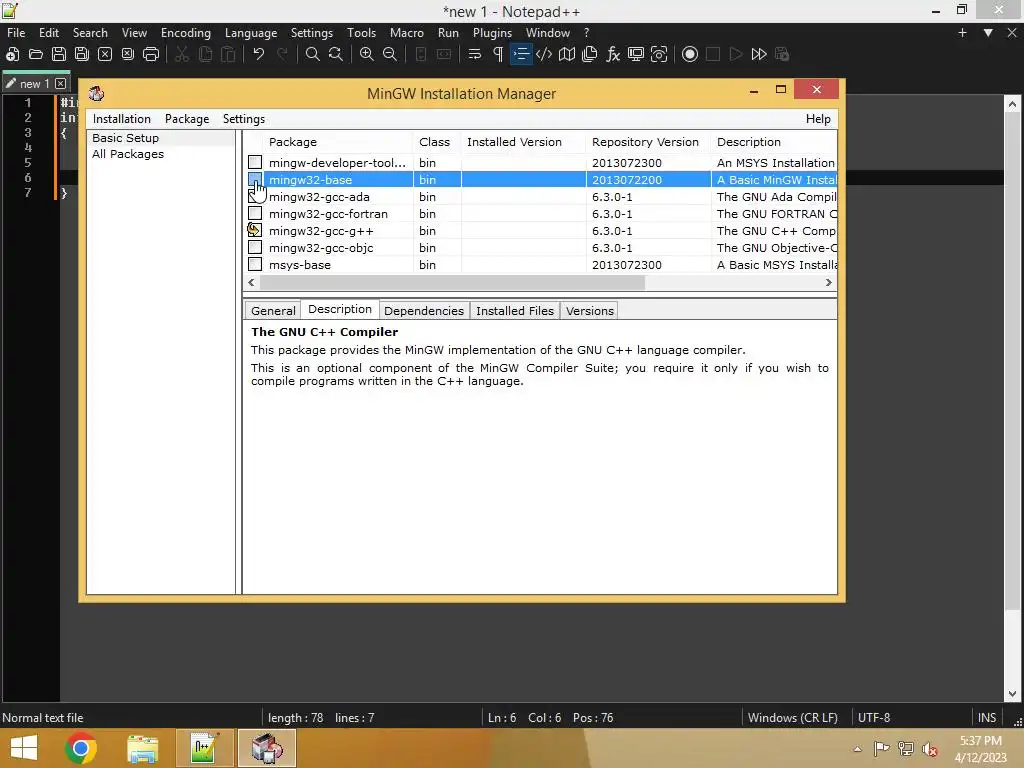
Task: Click the code tag language icon
Action: tap(544, 54)
